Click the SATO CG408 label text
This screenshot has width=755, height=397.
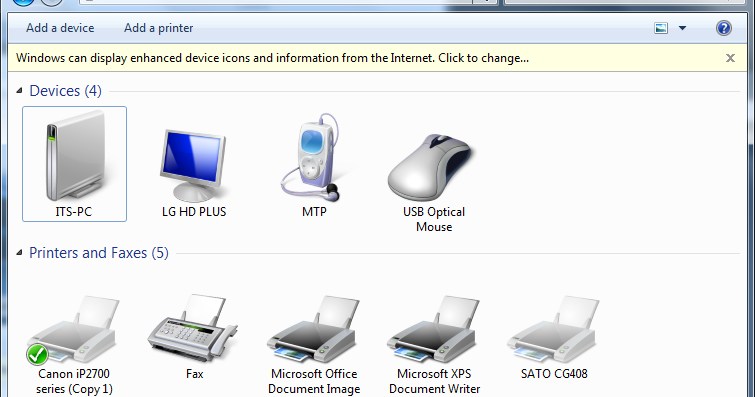coord(554,373)
